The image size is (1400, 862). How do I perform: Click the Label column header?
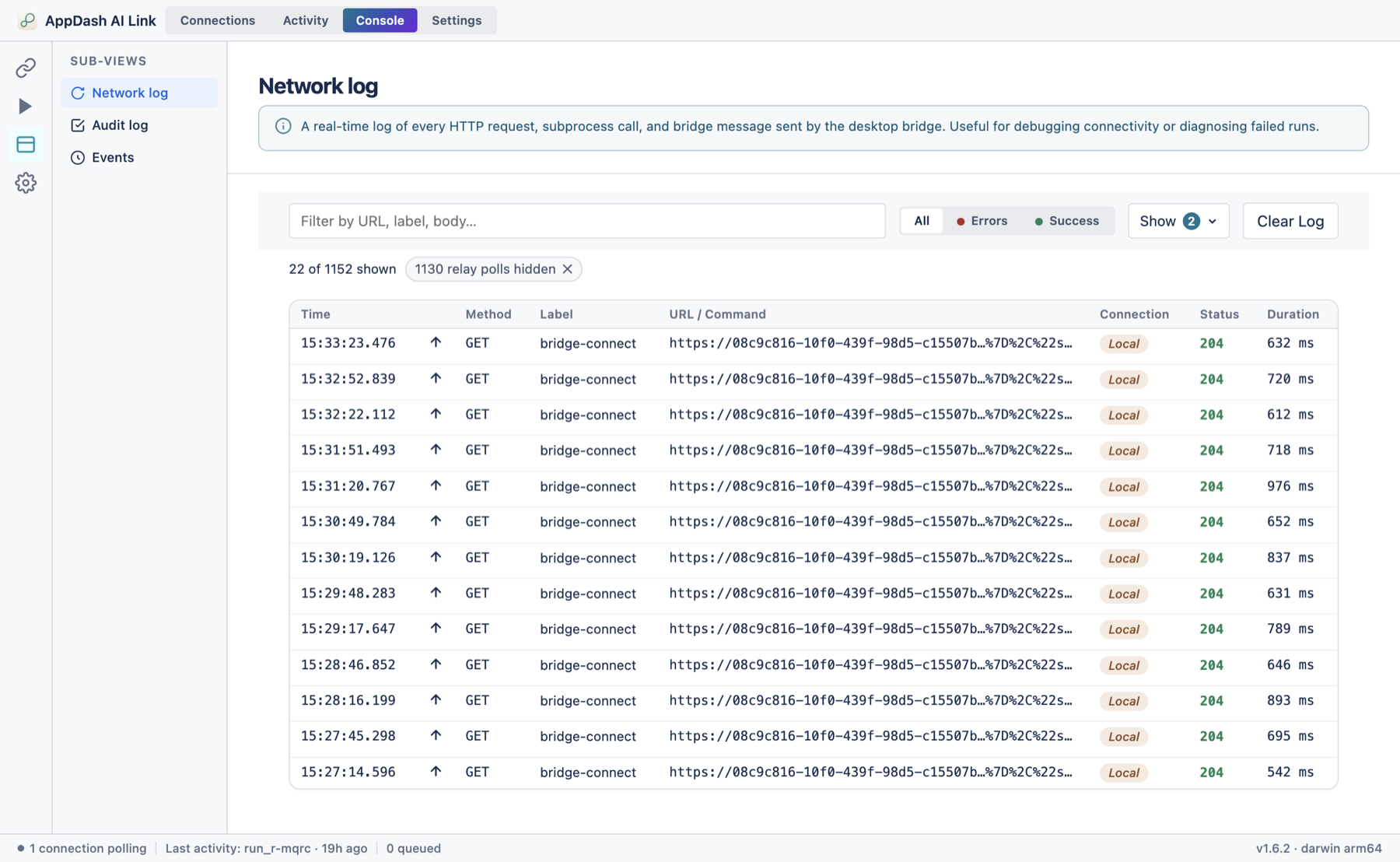click(556, 314)
